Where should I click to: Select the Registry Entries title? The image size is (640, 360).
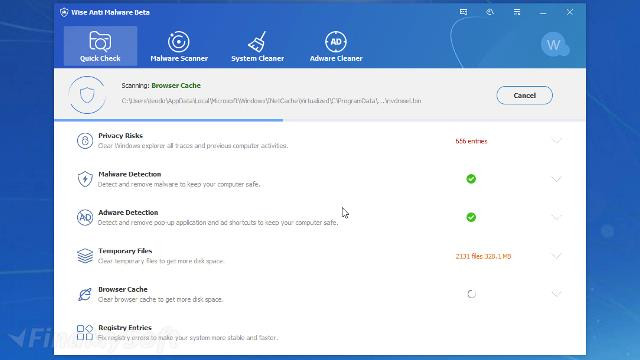point(125,327)
